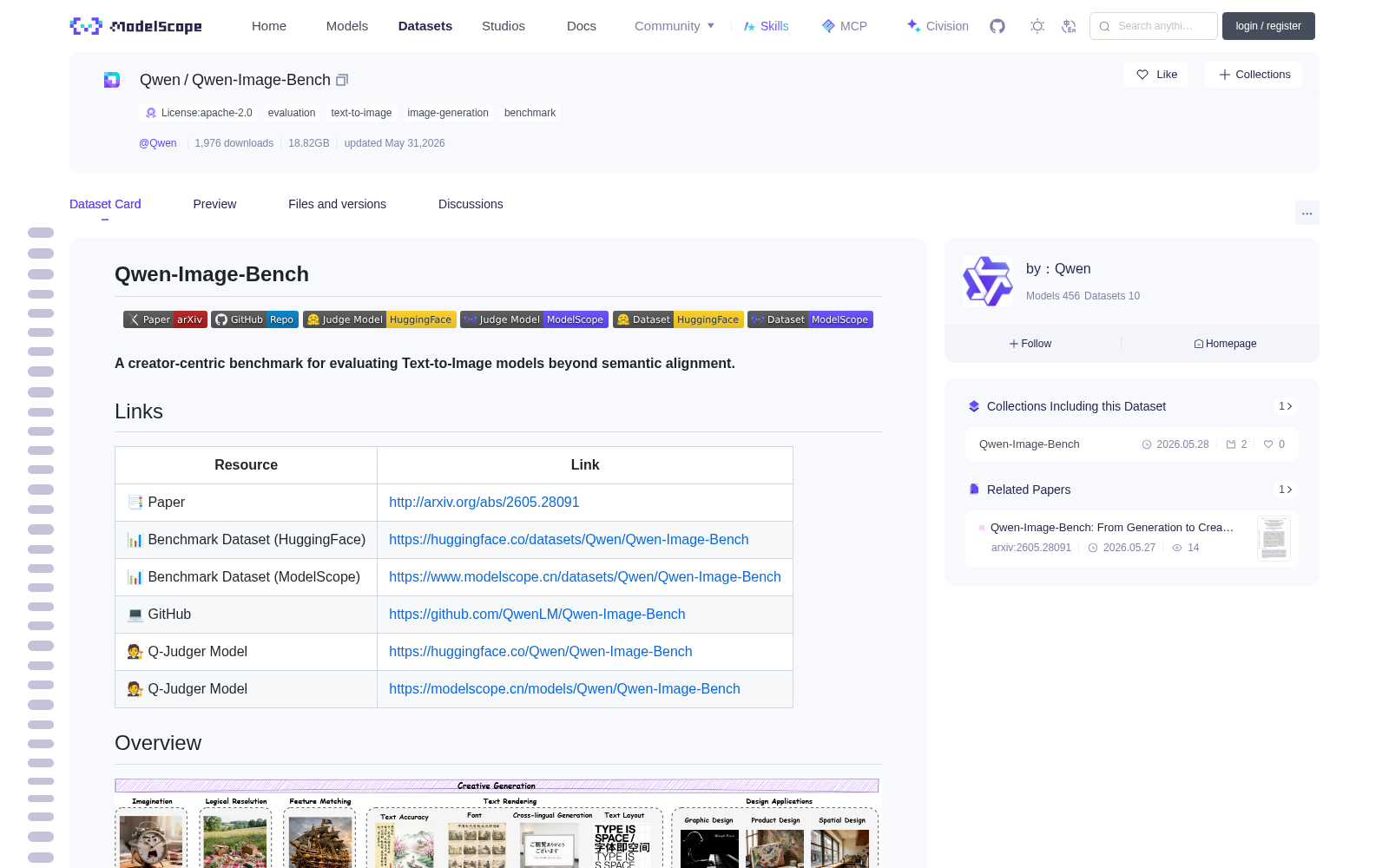Click the 1,976 downloads text
This screenshot has height=868, width=1389.
tap(234, 143)
